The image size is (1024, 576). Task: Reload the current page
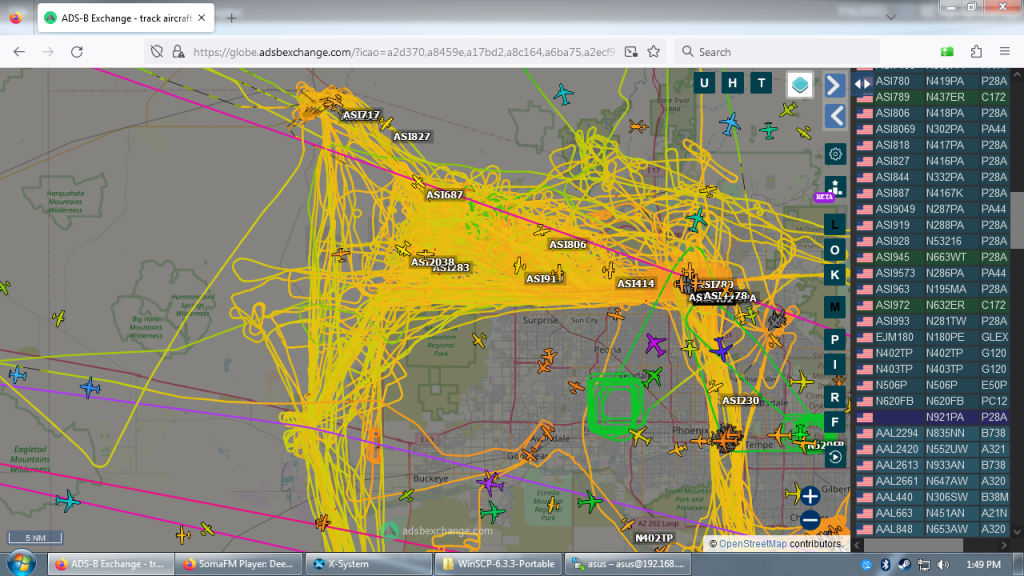click(77, 52)
